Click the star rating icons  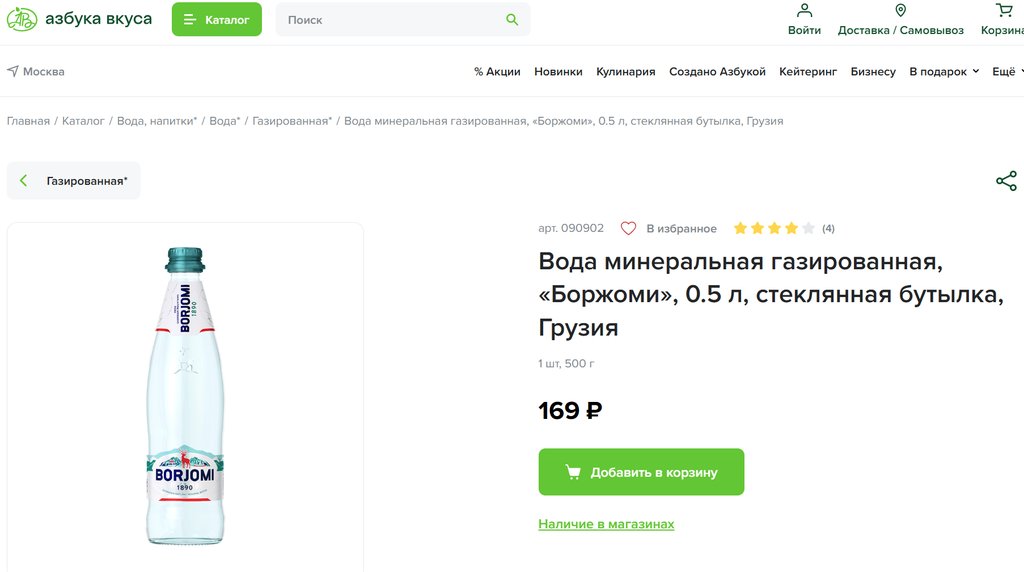(774, 228)
